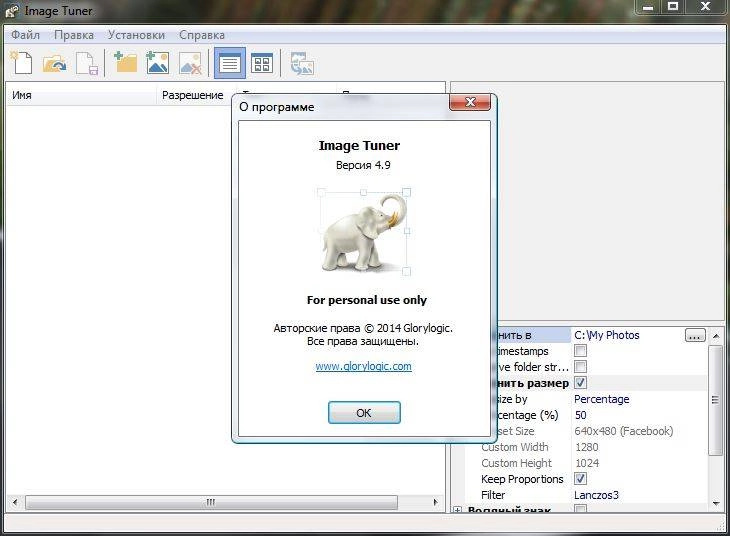Switch to details list view icon
The height and width of the screenshot is (536, 730).
pyautogui.click(x=230, y=63)
